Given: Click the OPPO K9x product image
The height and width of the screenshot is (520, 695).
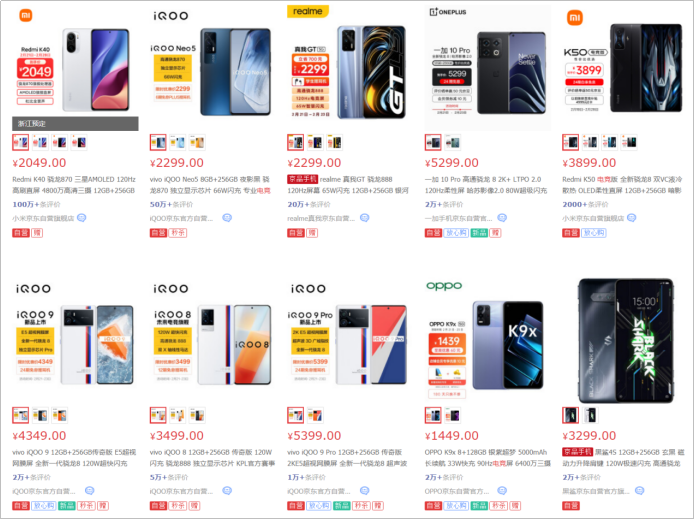Looking at the screenshot, I should click(x=487, y=336).
